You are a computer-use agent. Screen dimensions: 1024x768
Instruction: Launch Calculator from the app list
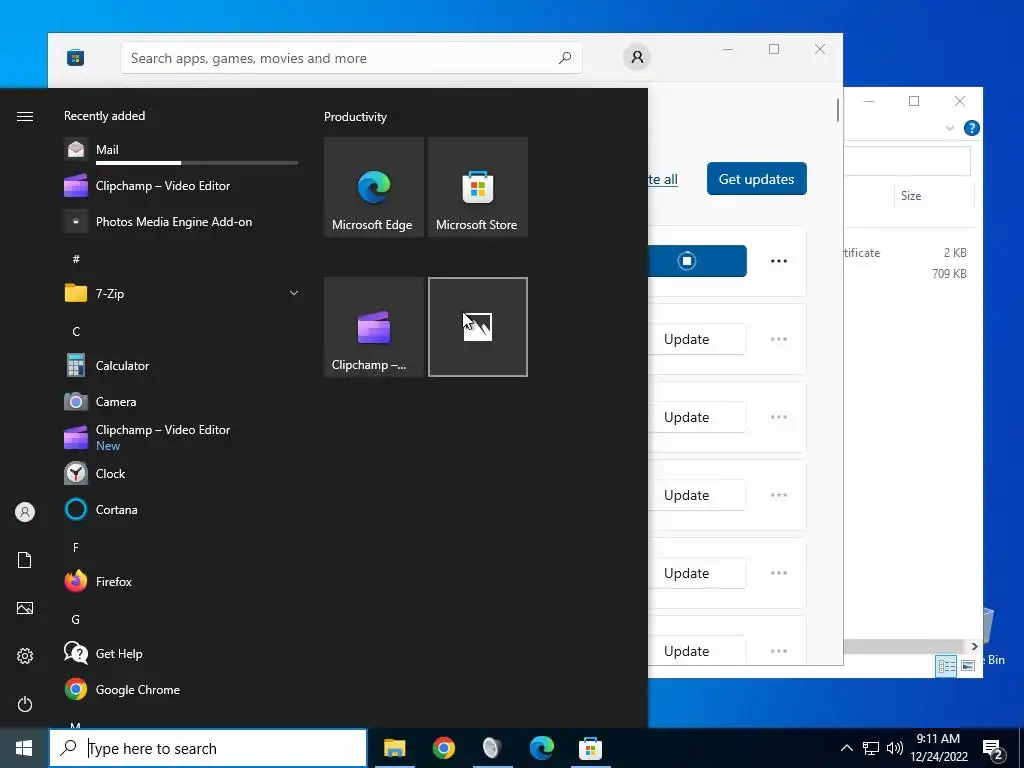coord(181,366)
